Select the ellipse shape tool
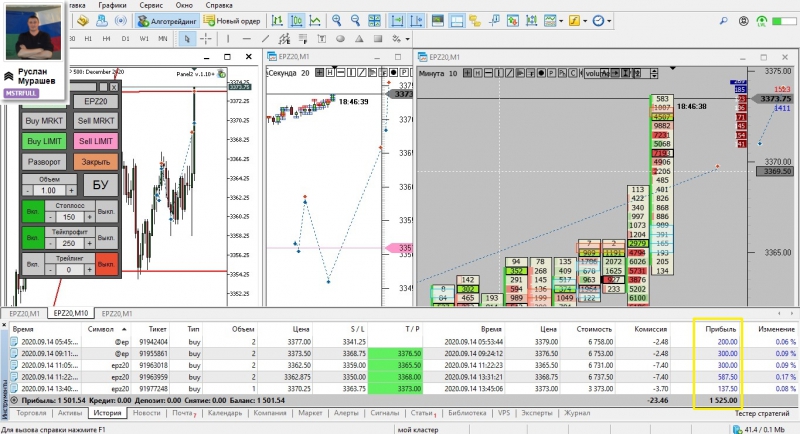Viewport: 800px width, 434px height. click(340, 39)
